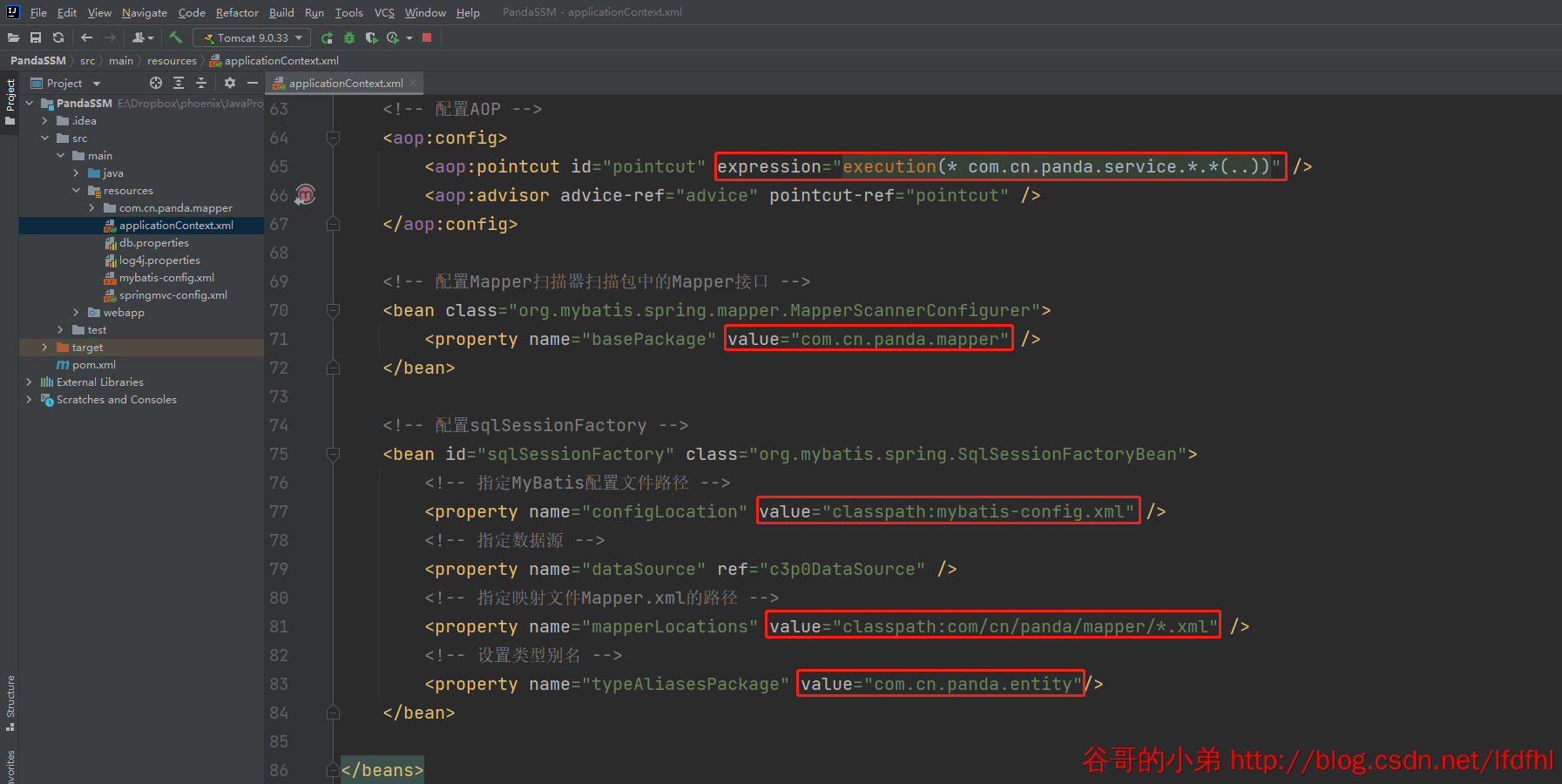Screen dimensions: 1562x784
Task: Open the Code menu
Action: coord(192,12)
